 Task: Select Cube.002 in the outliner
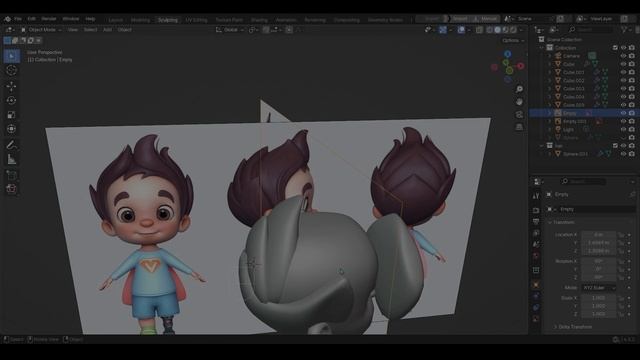click(x=573, y=80)
